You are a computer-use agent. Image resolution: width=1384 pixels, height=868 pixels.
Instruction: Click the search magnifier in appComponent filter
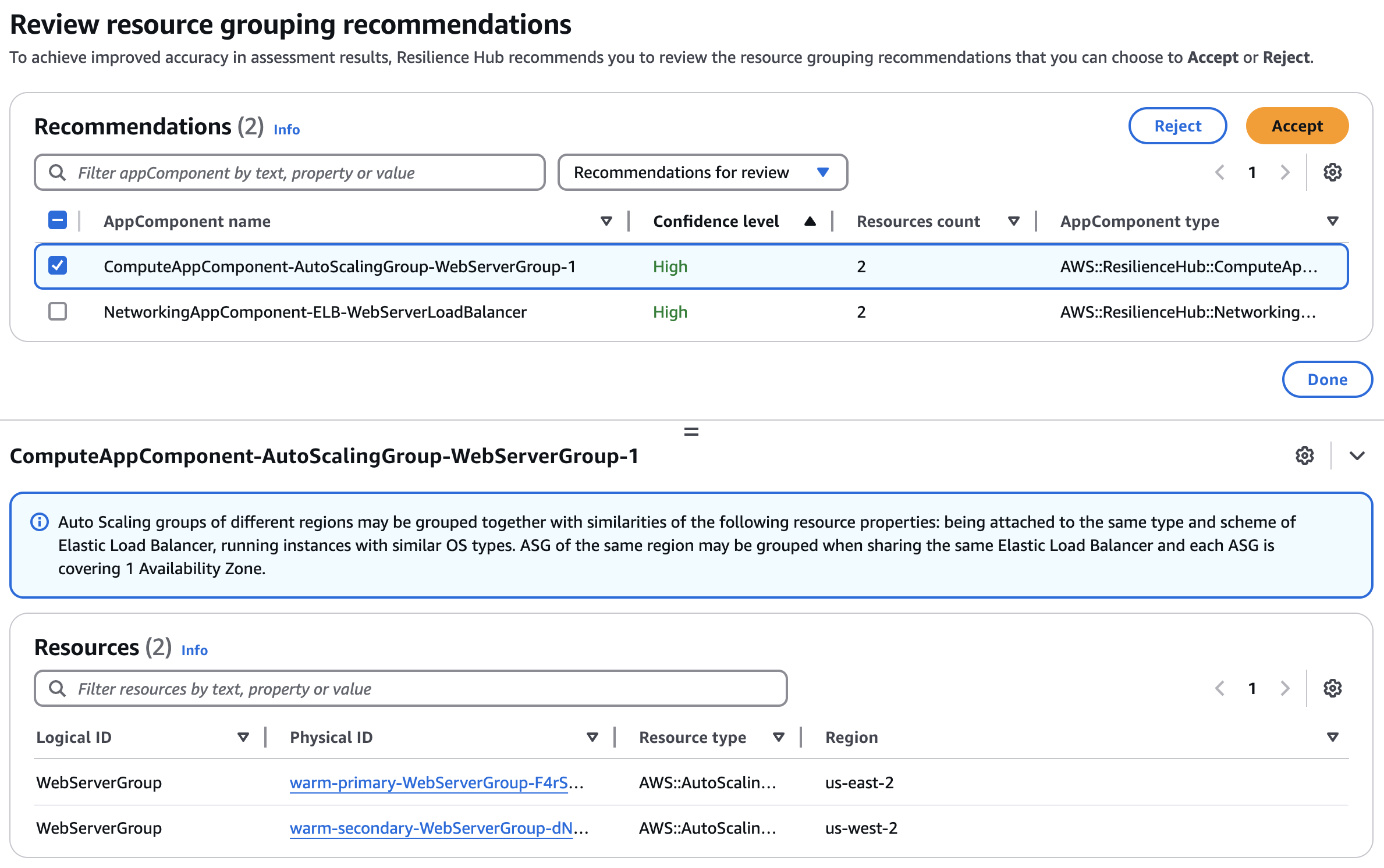pyautogui.click(x=58, y=172)
